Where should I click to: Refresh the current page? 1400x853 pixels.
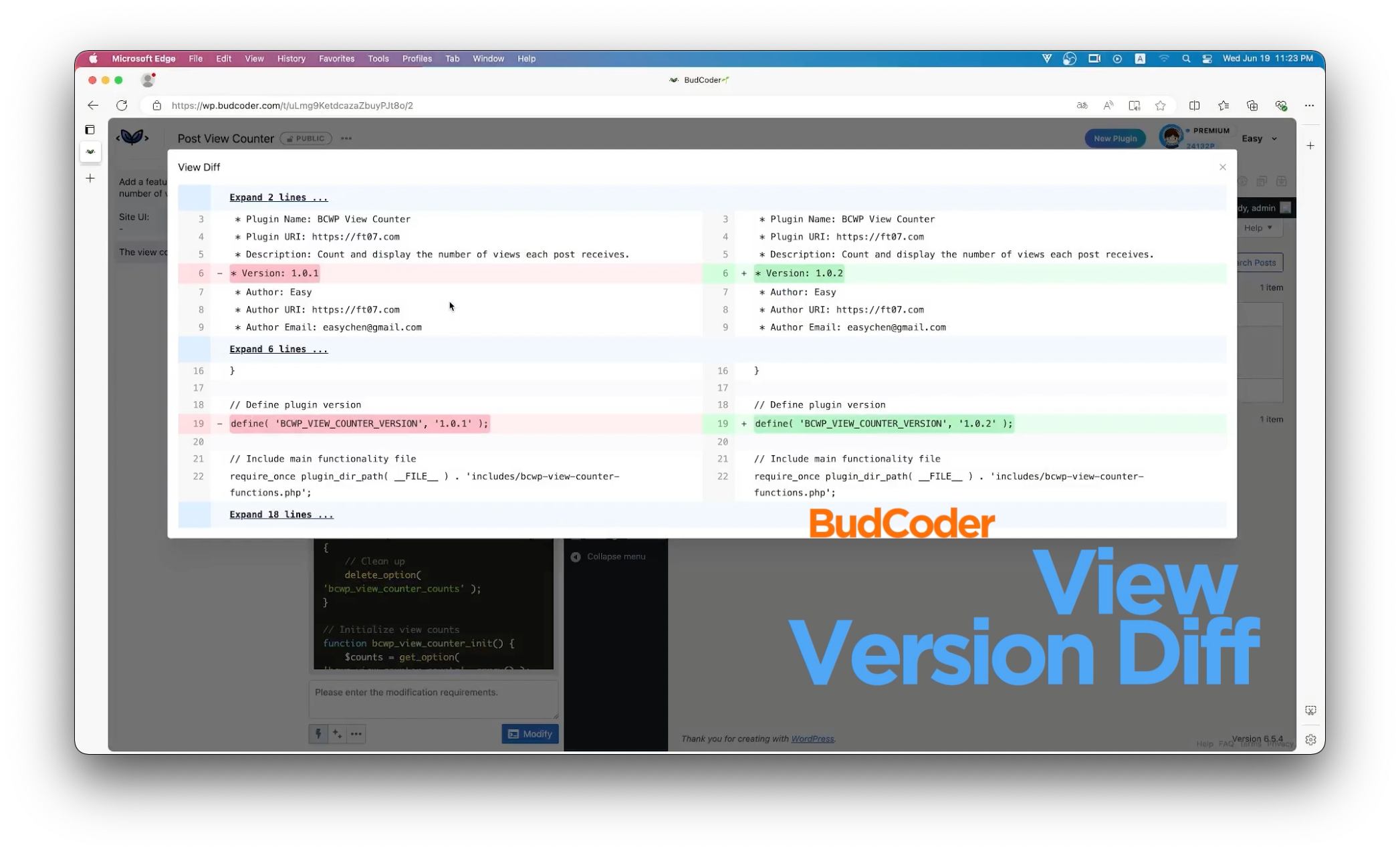point(122,106)
